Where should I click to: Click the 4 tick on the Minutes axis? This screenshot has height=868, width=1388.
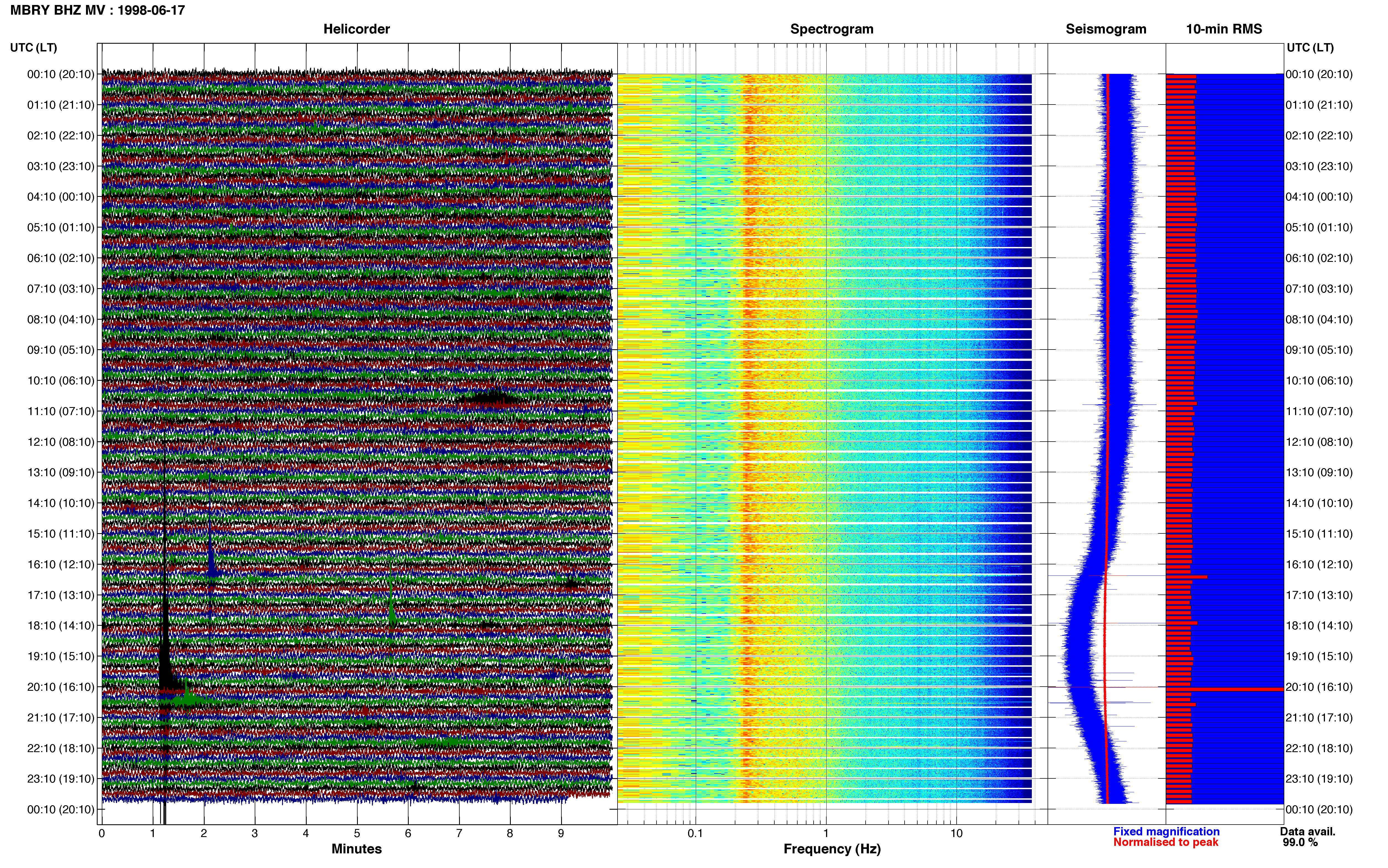306,833
